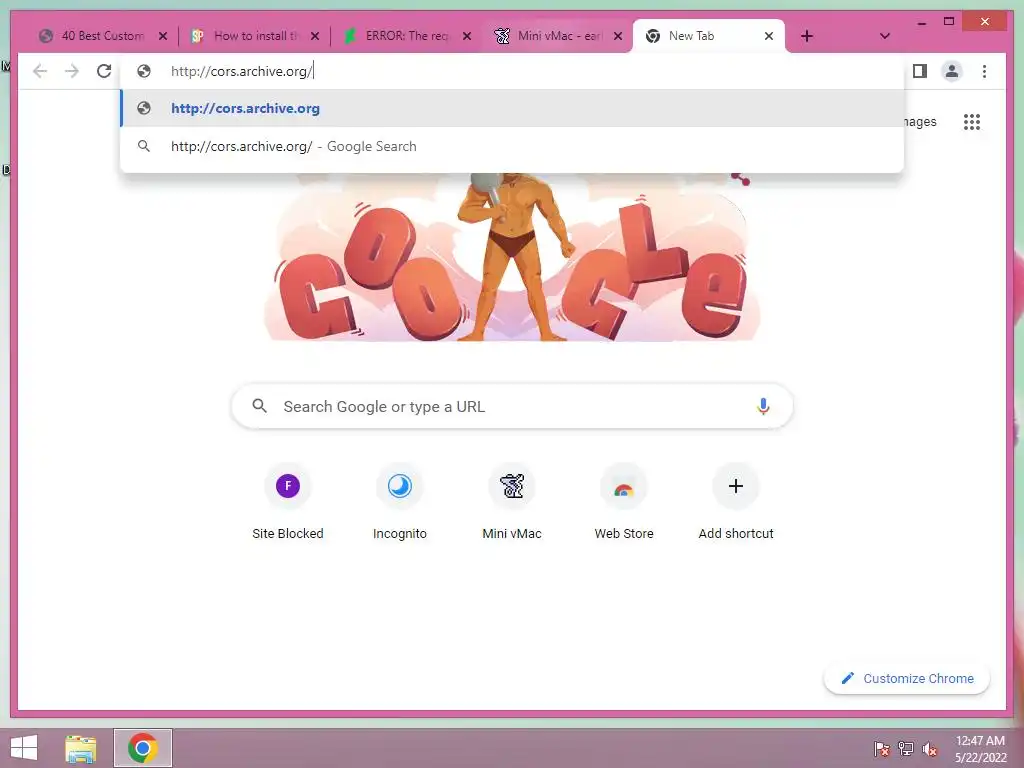Open the side panel icon
This screenshot has height=768, width=1024.
(x=920, y=71)
